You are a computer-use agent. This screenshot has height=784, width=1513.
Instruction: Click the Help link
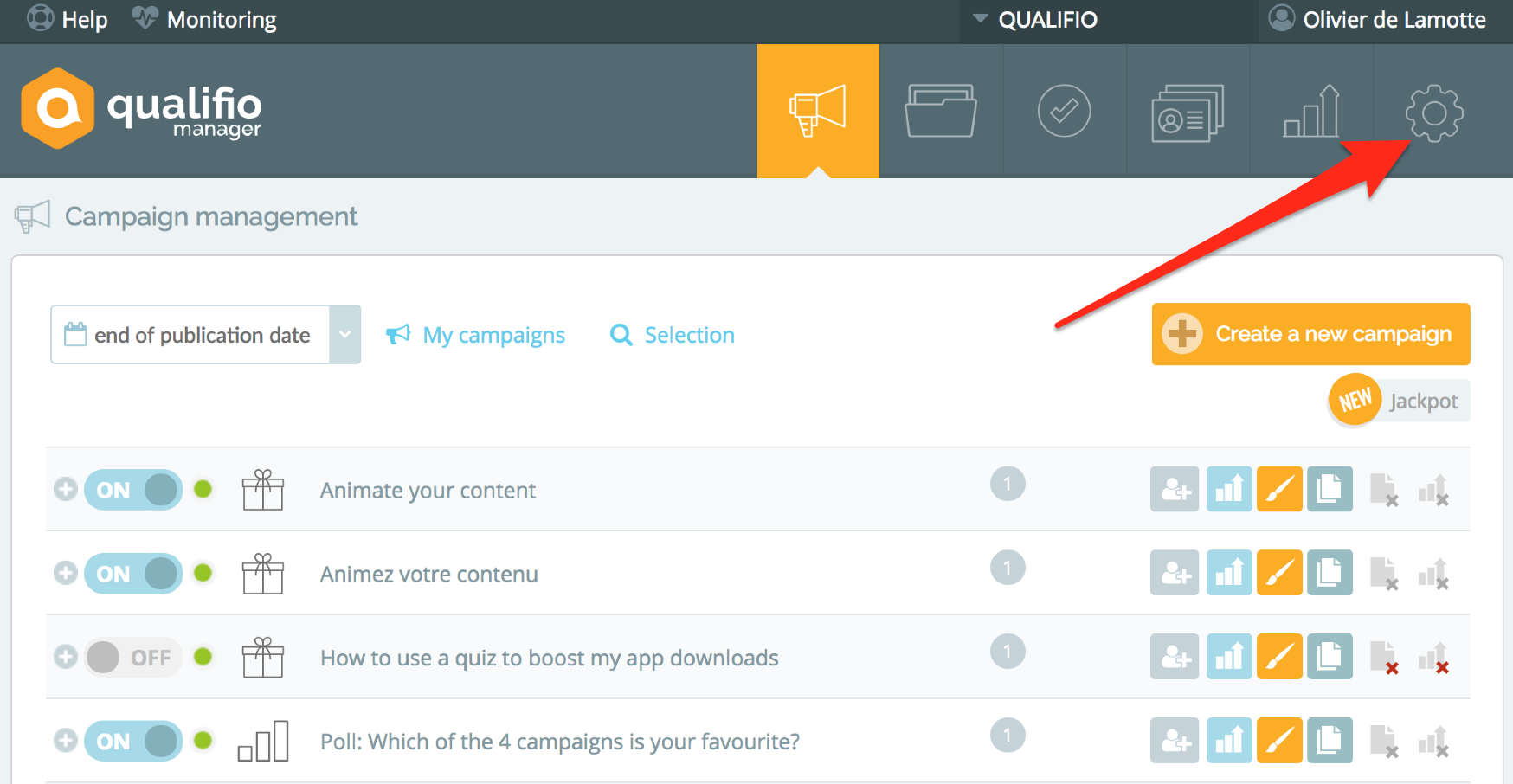click(68, 19)
